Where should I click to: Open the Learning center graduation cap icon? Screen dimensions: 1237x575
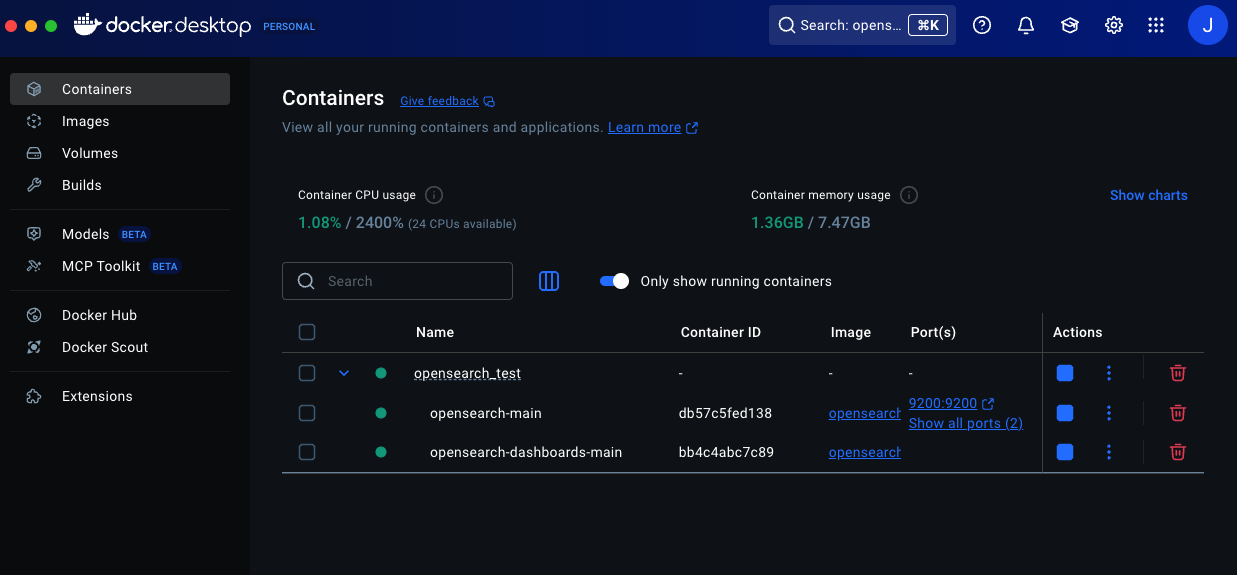tap(1070, 25)
